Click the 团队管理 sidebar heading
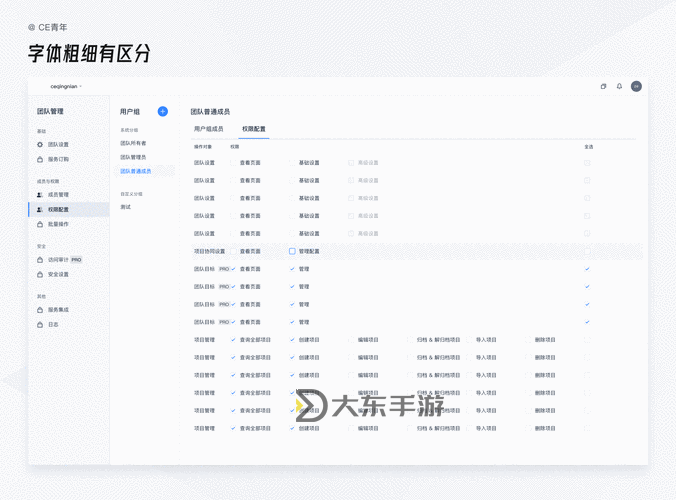This screenshot has width=676, height=500. click(50, 111)
